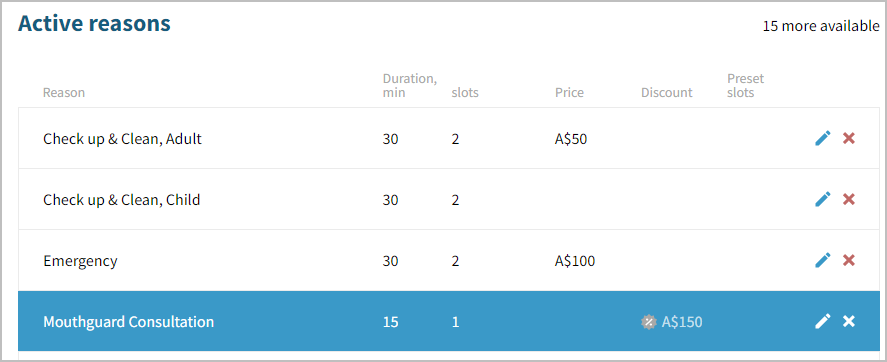Image resolution: width=887 pixels, height=362 pixels.
Task: Click the Check up & Clean, Adult name
Action: tap(122, 139)
